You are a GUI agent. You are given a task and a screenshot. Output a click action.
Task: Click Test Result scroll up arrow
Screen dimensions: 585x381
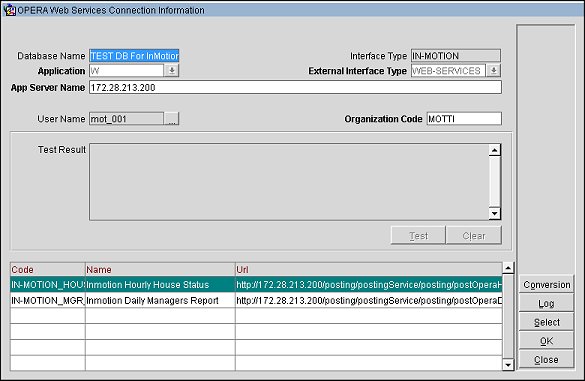click(495, 150)
